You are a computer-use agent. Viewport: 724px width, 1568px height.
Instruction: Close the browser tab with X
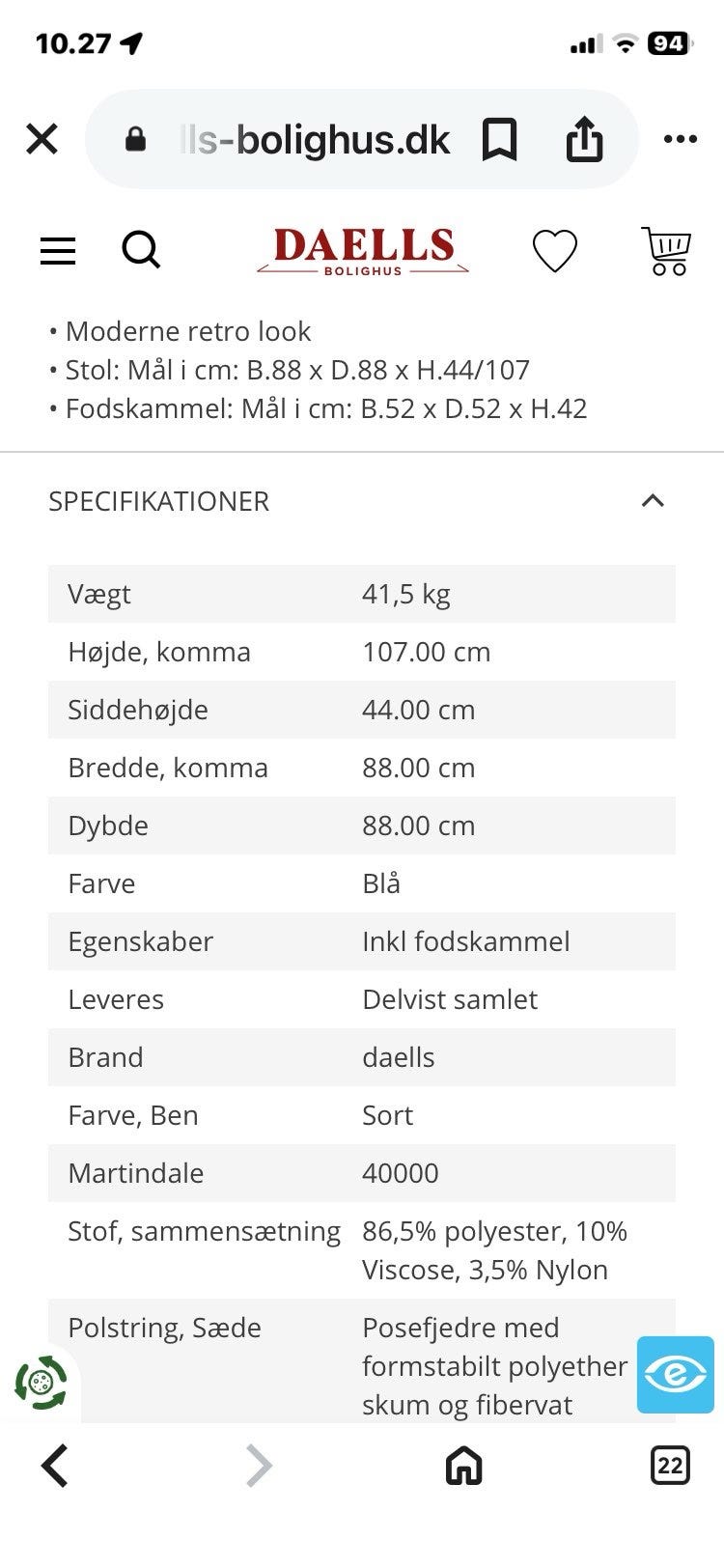pos(42,139)
